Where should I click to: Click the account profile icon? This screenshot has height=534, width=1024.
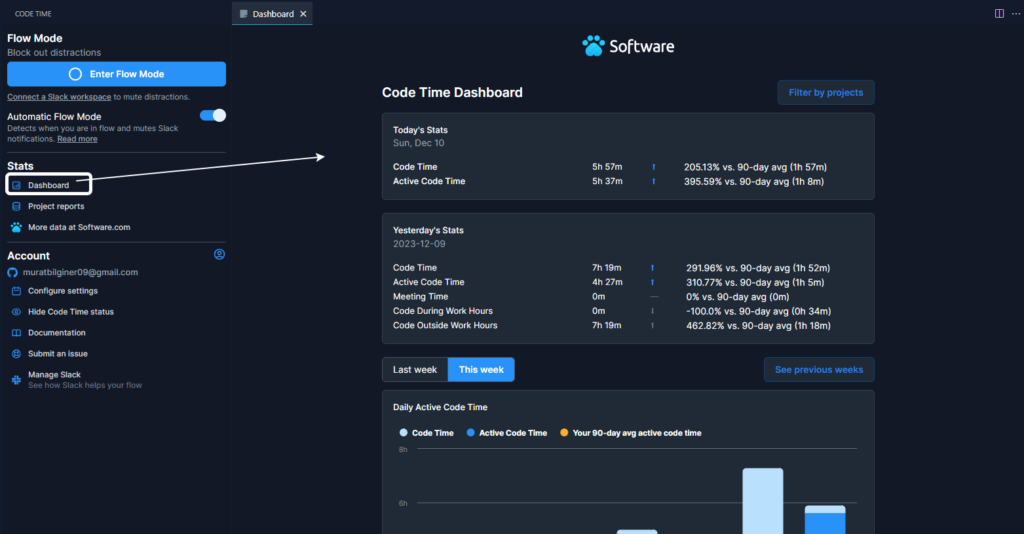(x=219, y=255)
